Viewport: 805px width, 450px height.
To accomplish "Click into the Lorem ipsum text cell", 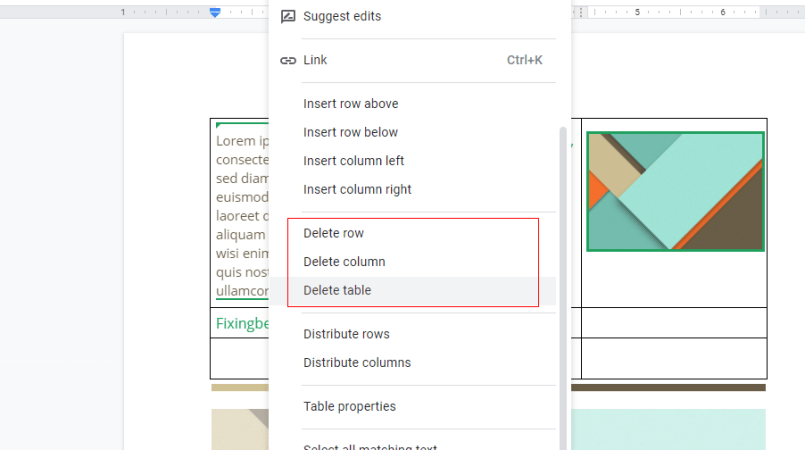I will (242, 200).
